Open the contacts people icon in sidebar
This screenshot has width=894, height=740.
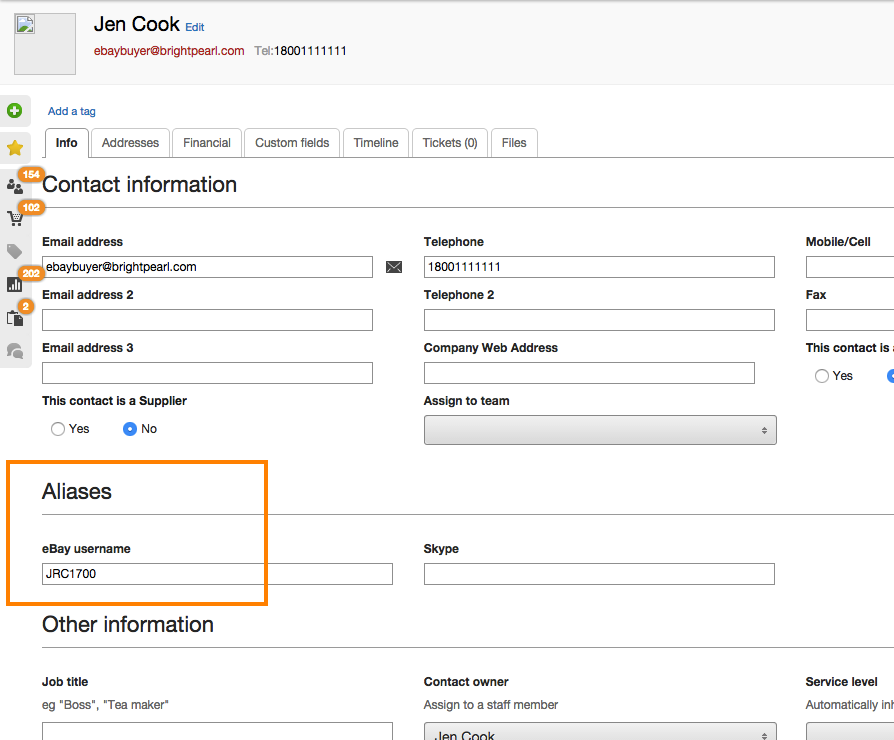(15, 185)
